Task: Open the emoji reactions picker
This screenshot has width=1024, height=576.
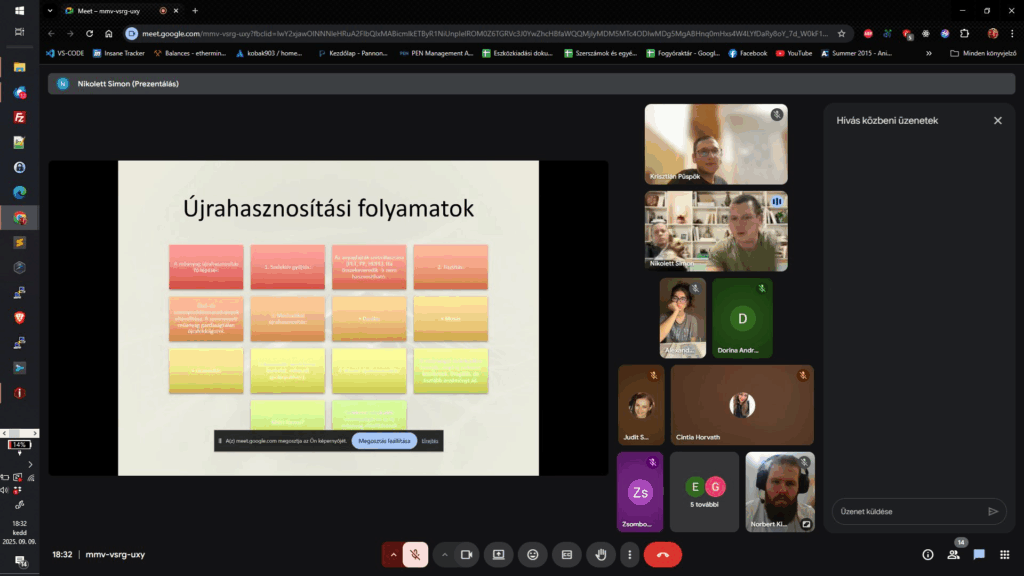Action: click(533, 554)
